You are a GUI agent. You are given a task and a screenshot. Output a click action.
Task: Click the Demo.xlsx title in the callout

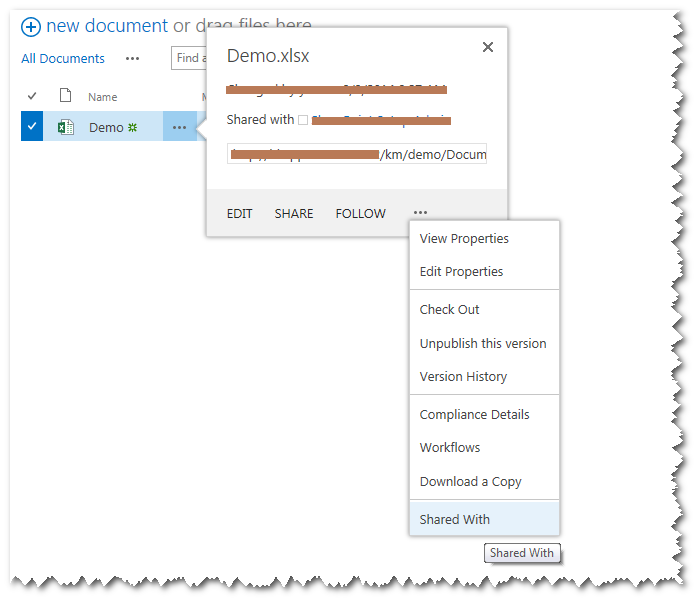(x=268, y=56)
